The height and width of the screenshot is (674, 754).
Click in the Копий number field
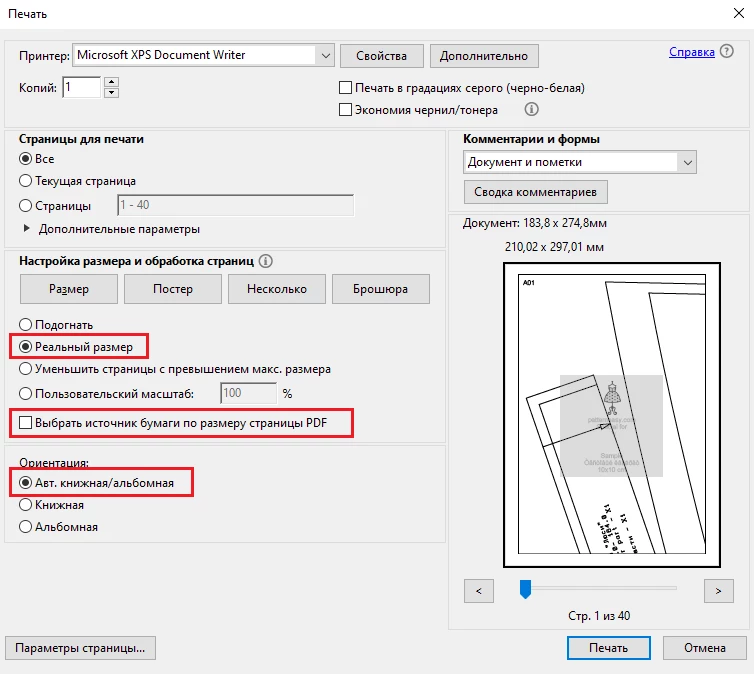[81, 87]
